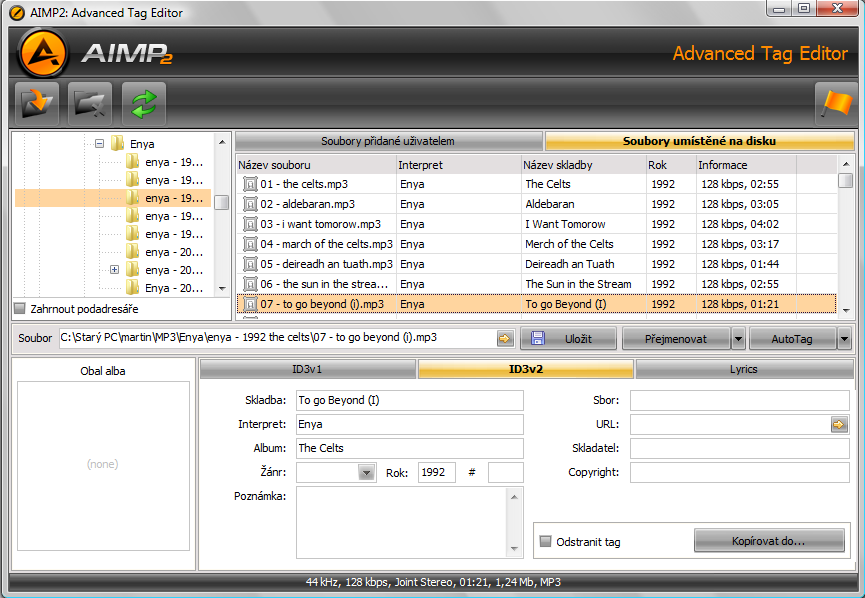Toggle Zahrnout podadresáře checkbox
This screenshot has width=865, height=598.
tap(20, 308)
